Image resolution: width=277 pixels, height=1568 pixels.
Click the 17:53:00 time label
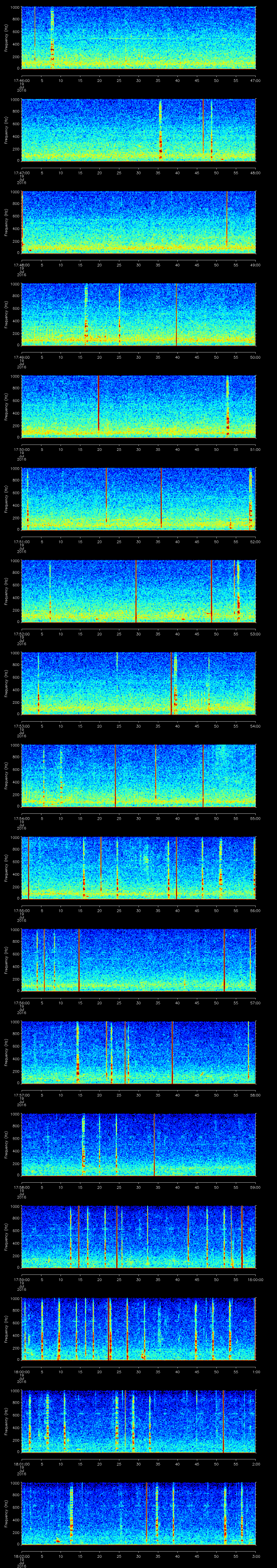pyautogui.click(x=21, y=726)
